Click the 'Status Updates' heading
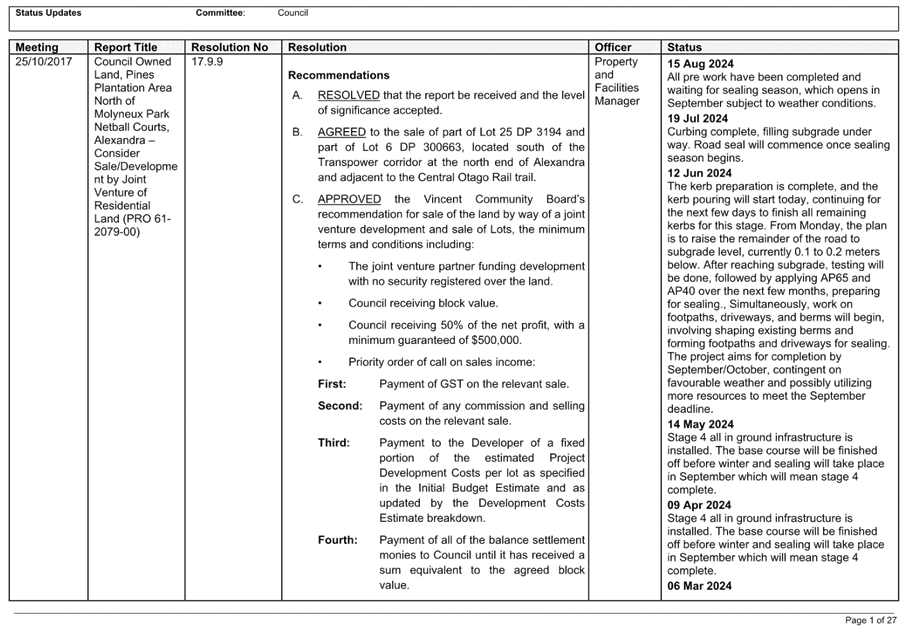The image size is (907, 626). tap(48, 13)
